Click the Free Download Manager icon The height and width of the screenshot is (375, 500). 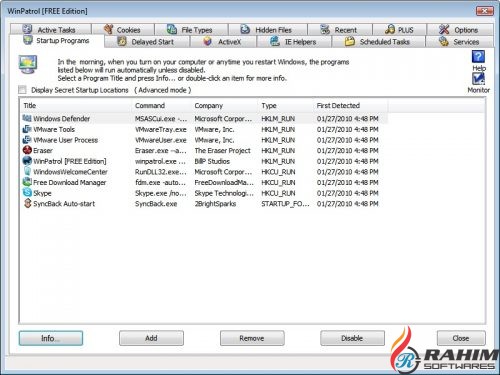[27, 182]
